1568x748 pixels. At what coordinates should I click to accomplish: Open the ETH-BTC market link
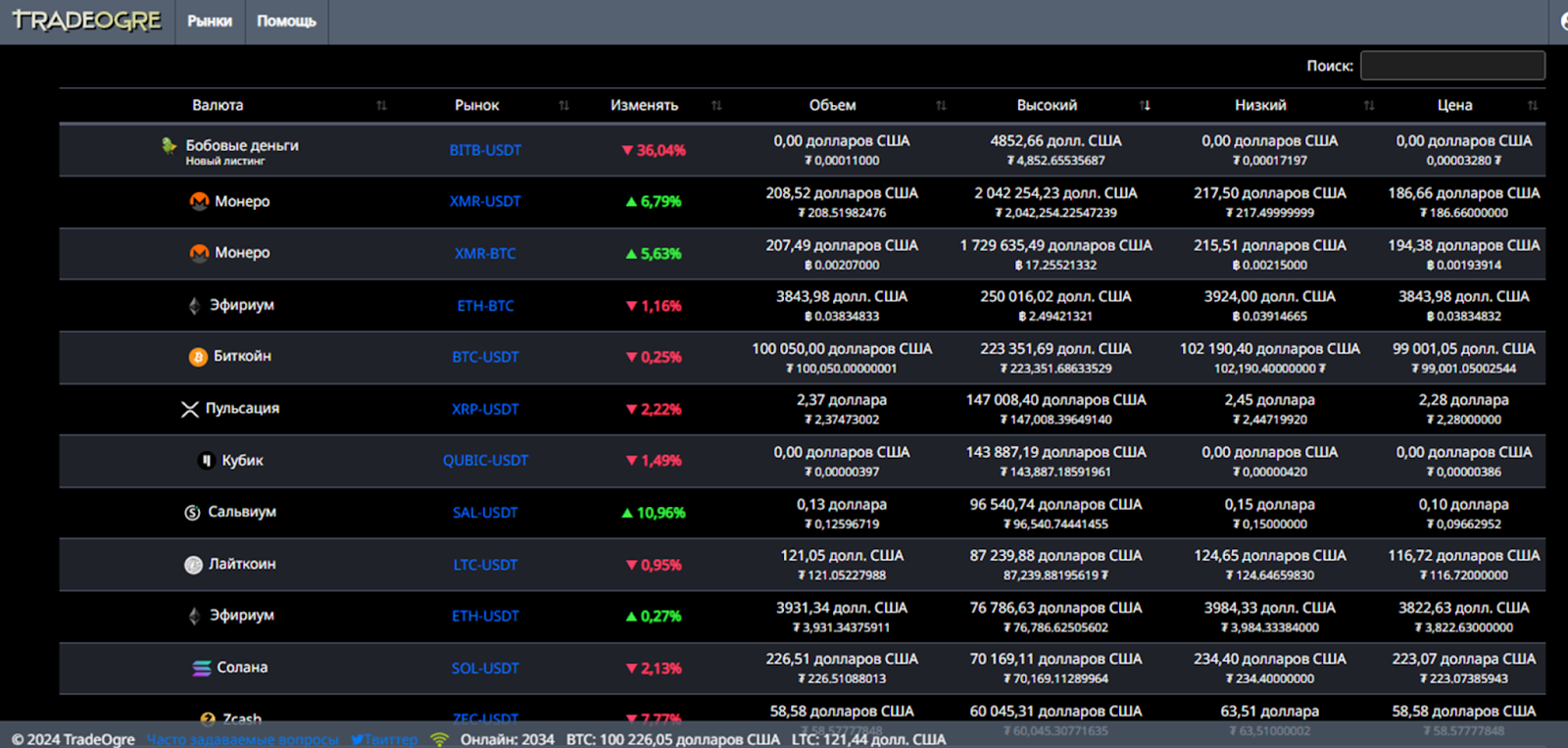(x=485, y=306)
